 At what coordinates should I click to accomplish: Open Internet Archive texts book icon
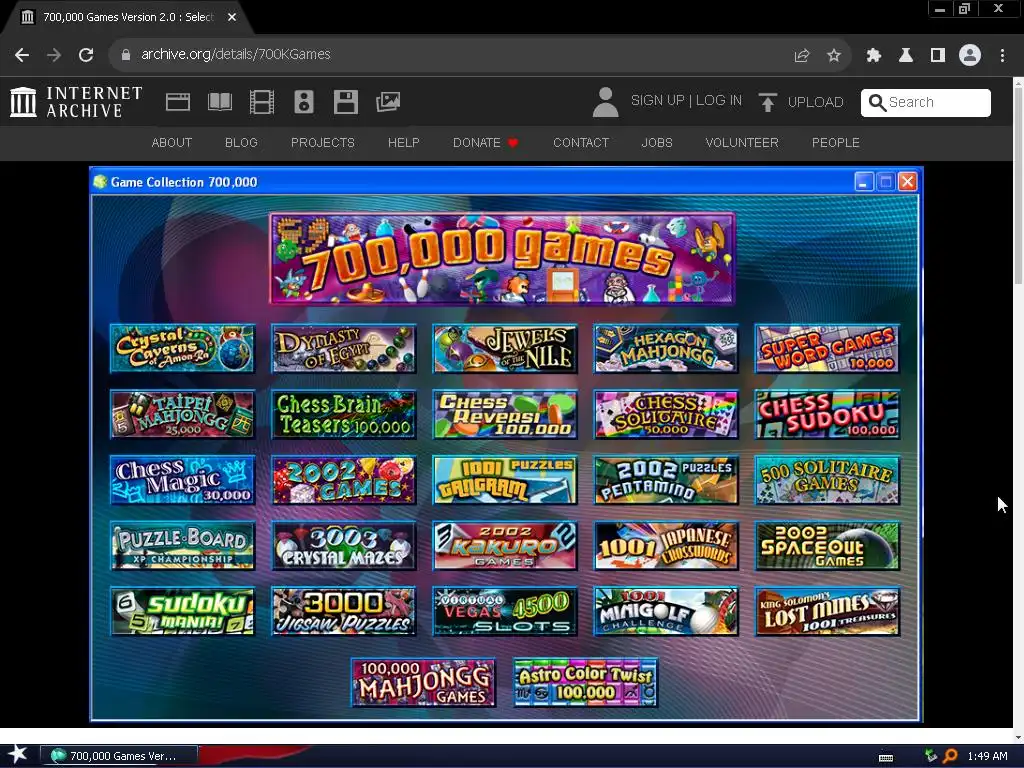point(219,102)
